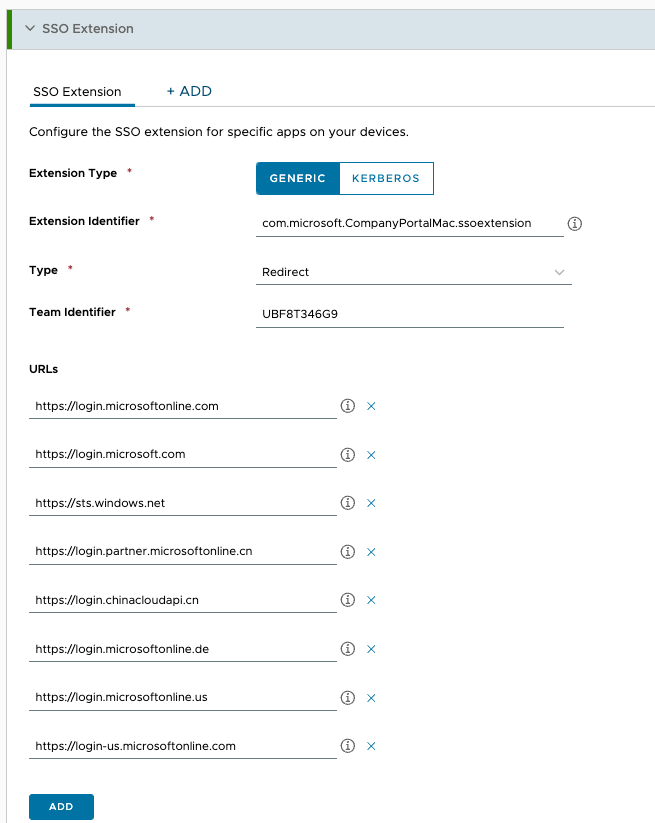Remove the https://login.partner.microsoftonline.cn URL entry
Image resolution: width=655 pixels, height=823 pixels.
[371, 551]
